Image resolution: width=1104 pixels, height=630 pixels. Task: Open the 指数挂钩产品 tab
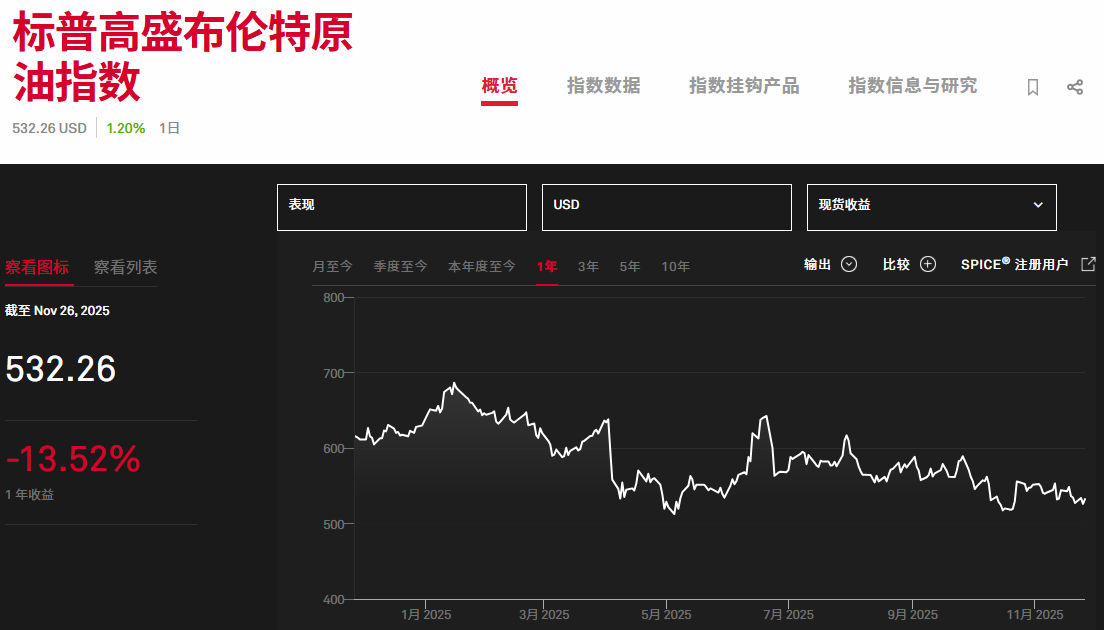[x=743, y=86]
